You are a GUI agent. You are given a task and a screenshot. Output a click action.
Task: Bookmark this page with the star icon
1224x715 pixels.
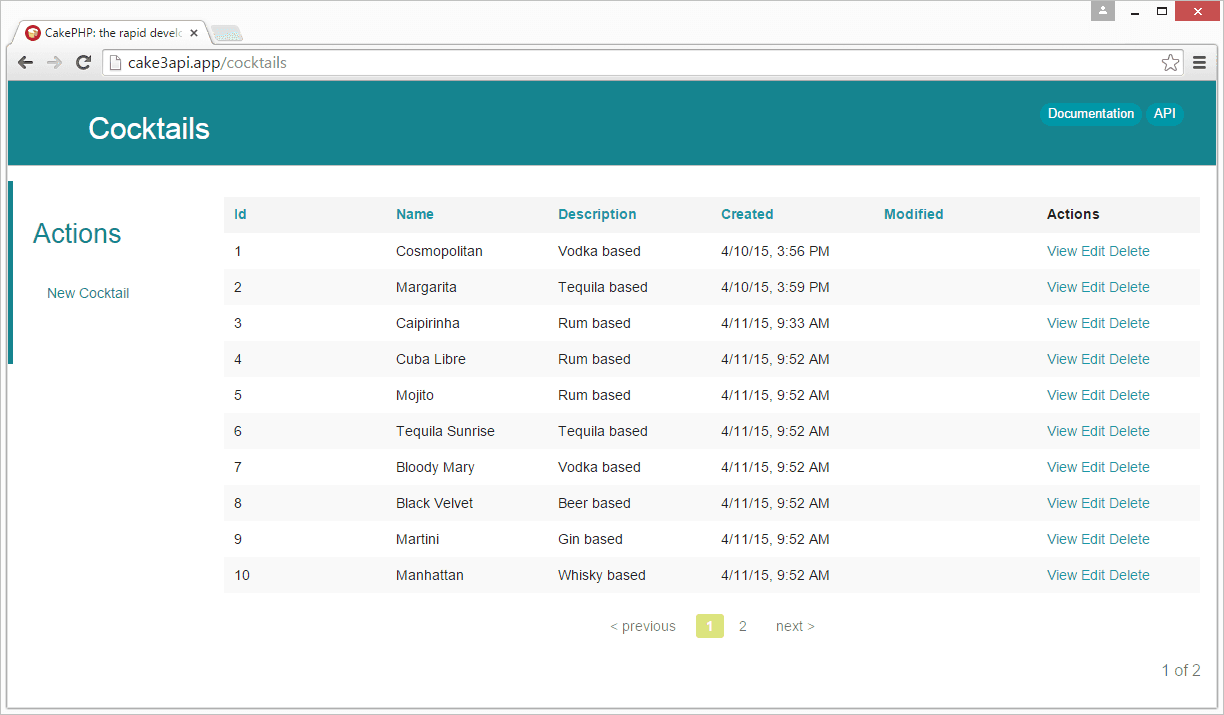tap(1170, 63)
